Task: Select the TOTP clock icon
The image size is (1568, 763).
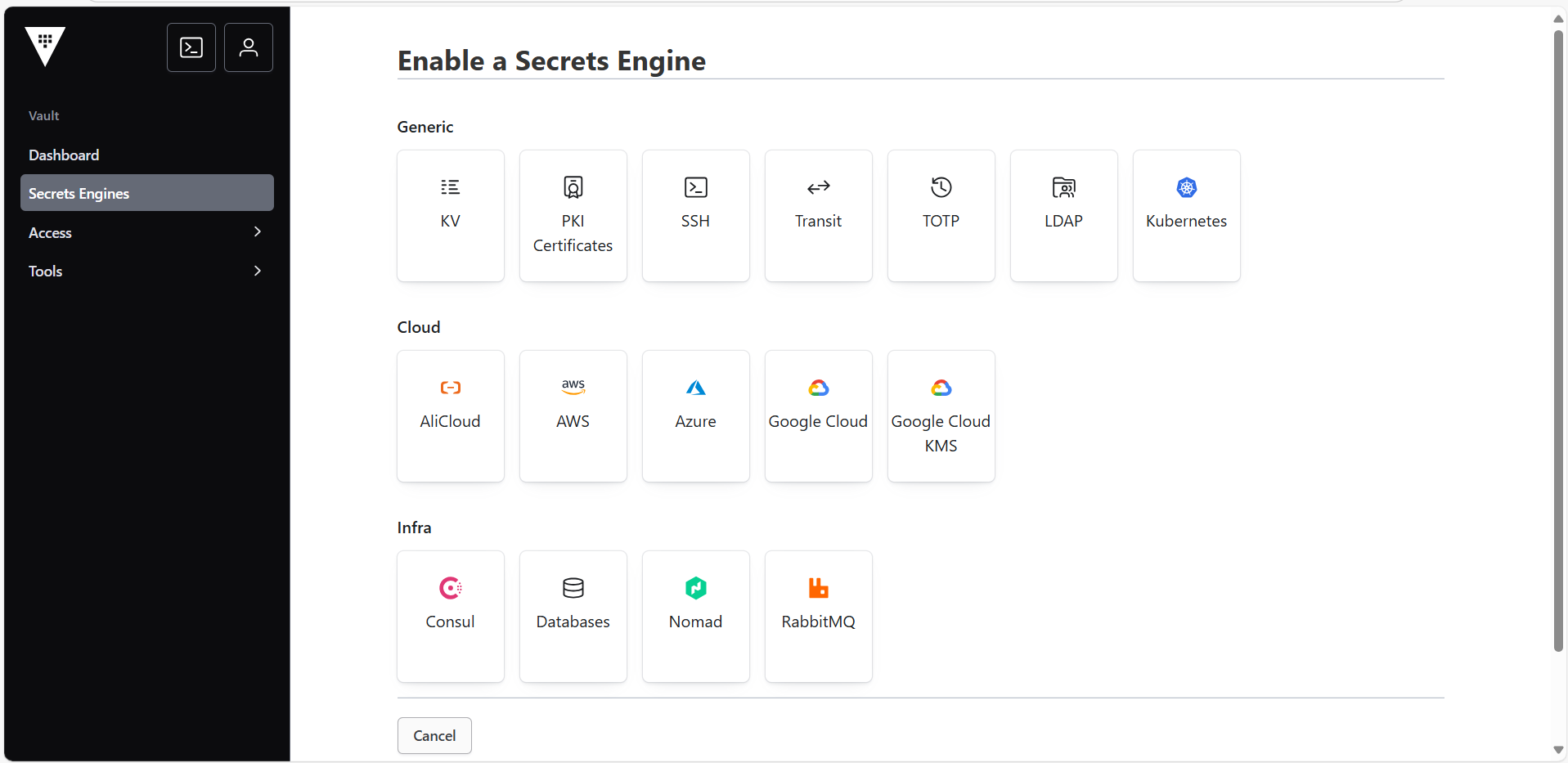Action: pos(941,187)
